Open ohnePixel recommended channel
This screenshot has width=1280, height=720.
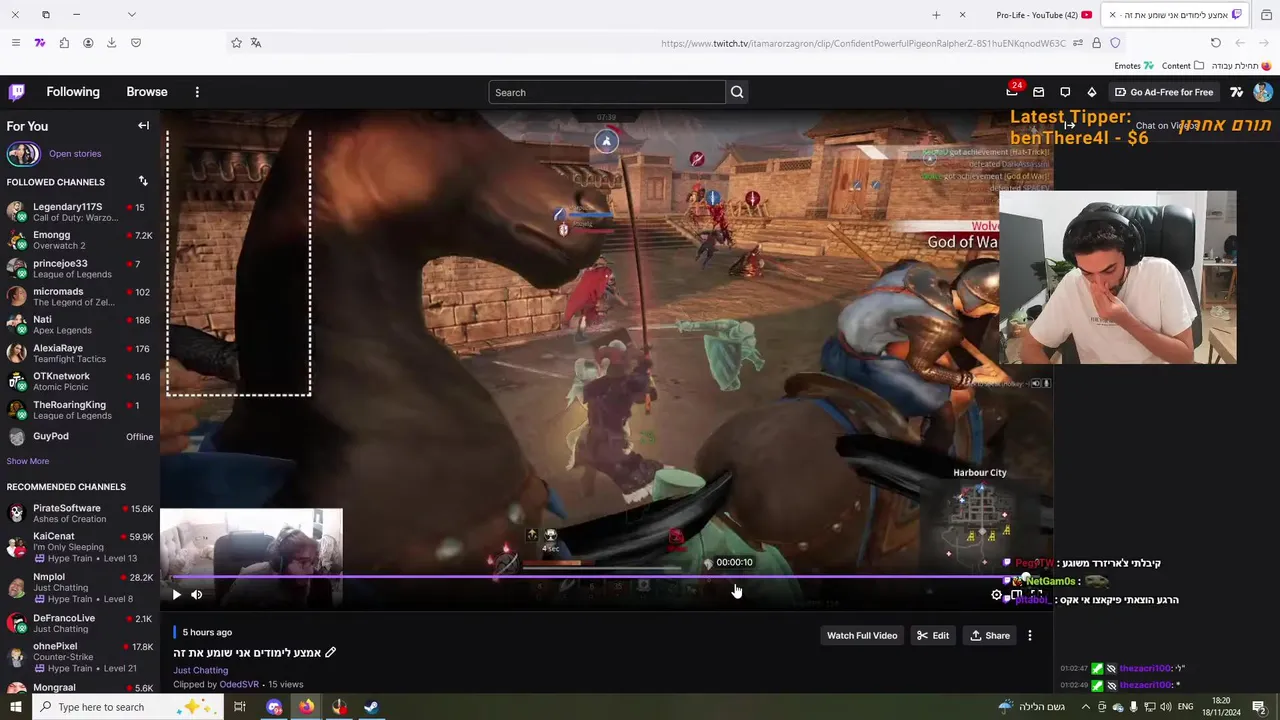(80, 657)
